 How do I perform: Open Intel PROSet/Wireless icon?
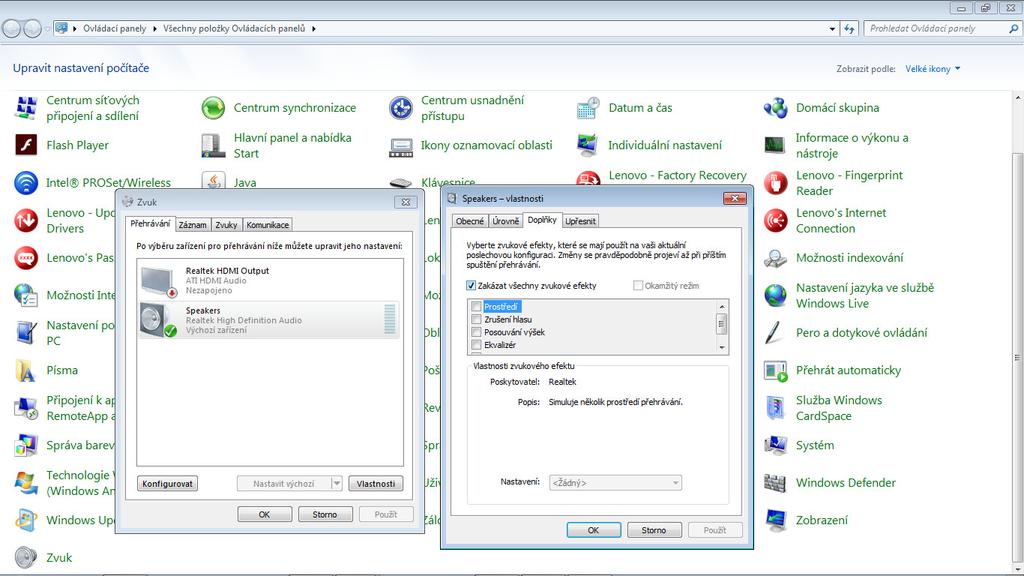click(x=26, y=182)
